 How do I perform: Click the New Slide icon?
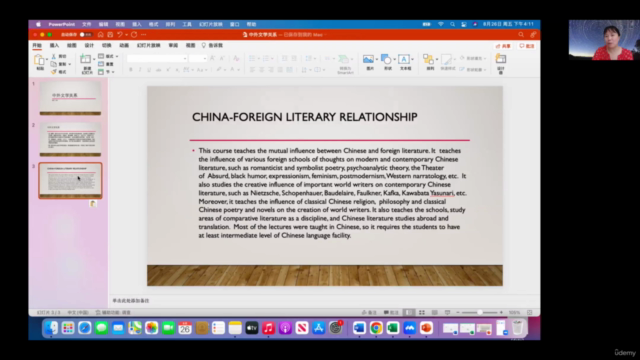[x=85, y=59]
